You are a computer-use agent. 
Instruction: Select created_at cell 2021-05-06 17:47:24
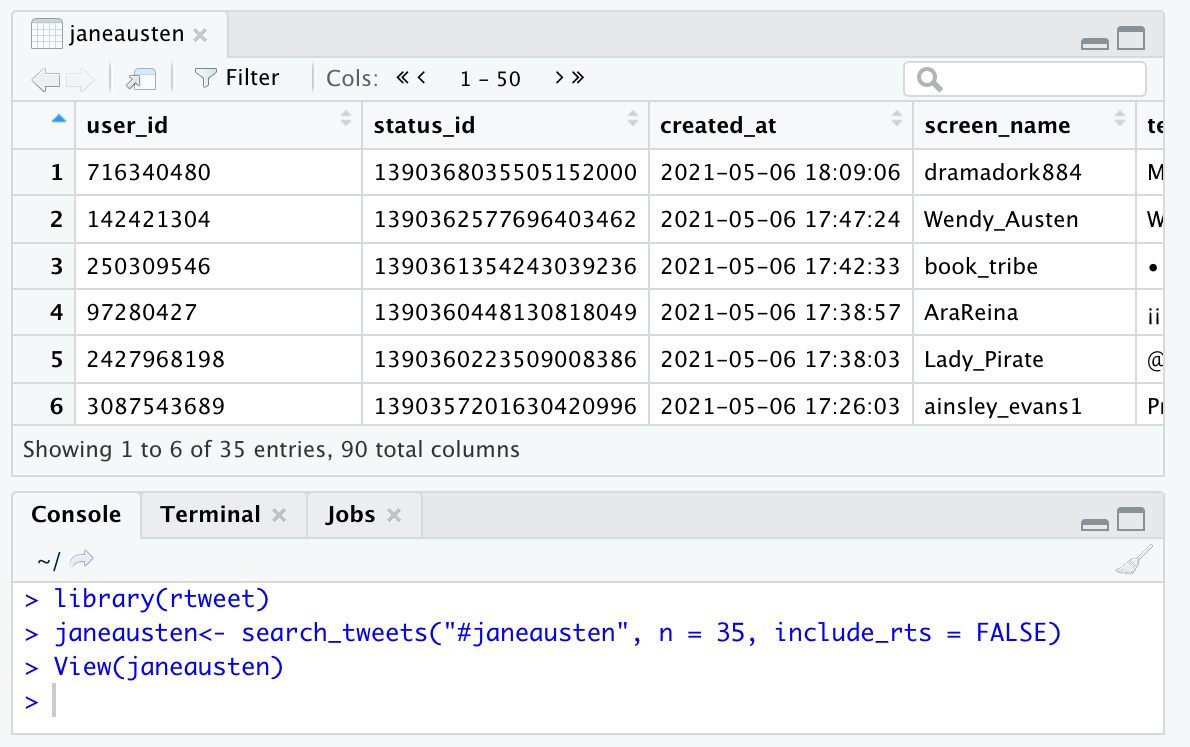[x=781, y=219]
